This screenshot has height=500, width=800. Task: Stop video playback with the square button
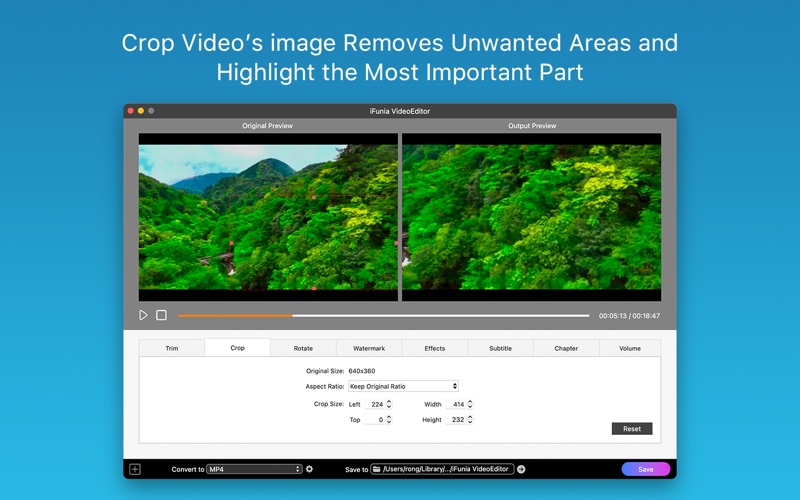(x=161, y=315)
